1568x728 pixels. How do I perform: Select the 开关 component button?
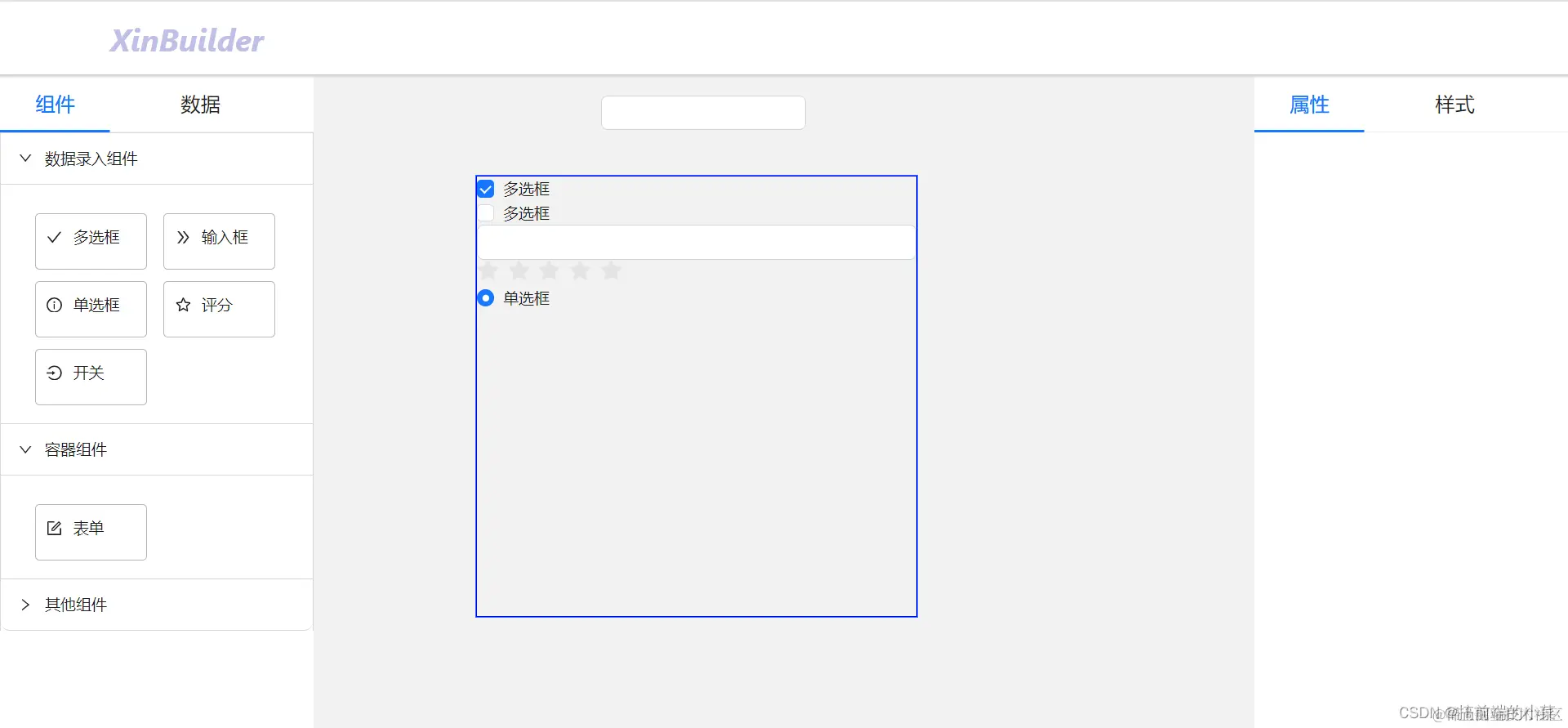[x=91, y=377]
